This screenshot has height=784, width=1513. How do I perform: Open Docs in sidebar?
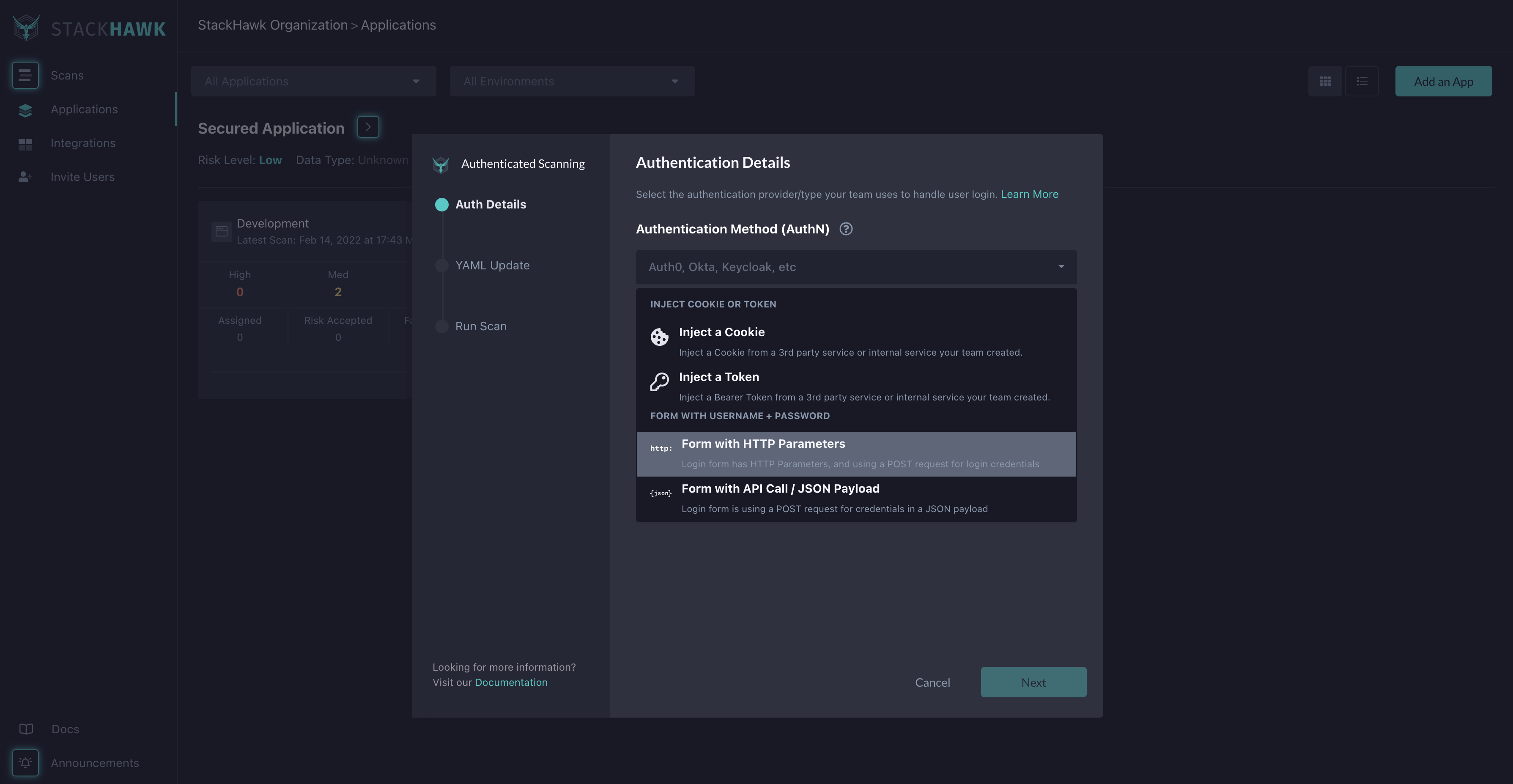[x=65, y=729]
